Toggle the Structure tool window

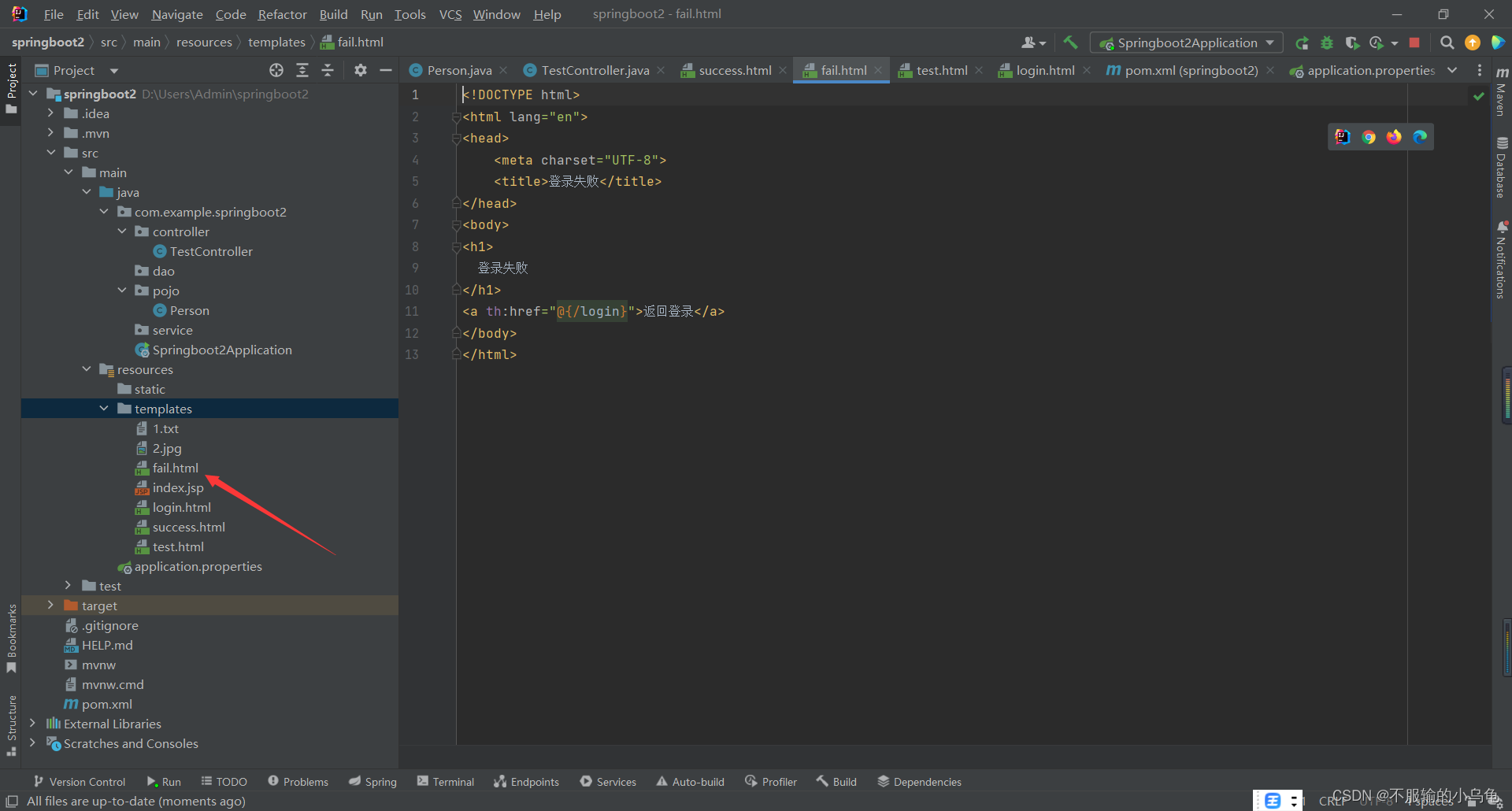coord(11,725)
